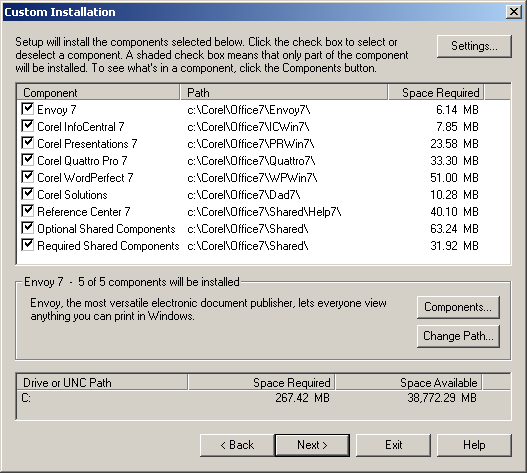Open the Change Path dialog

click(x=458, y=336)
